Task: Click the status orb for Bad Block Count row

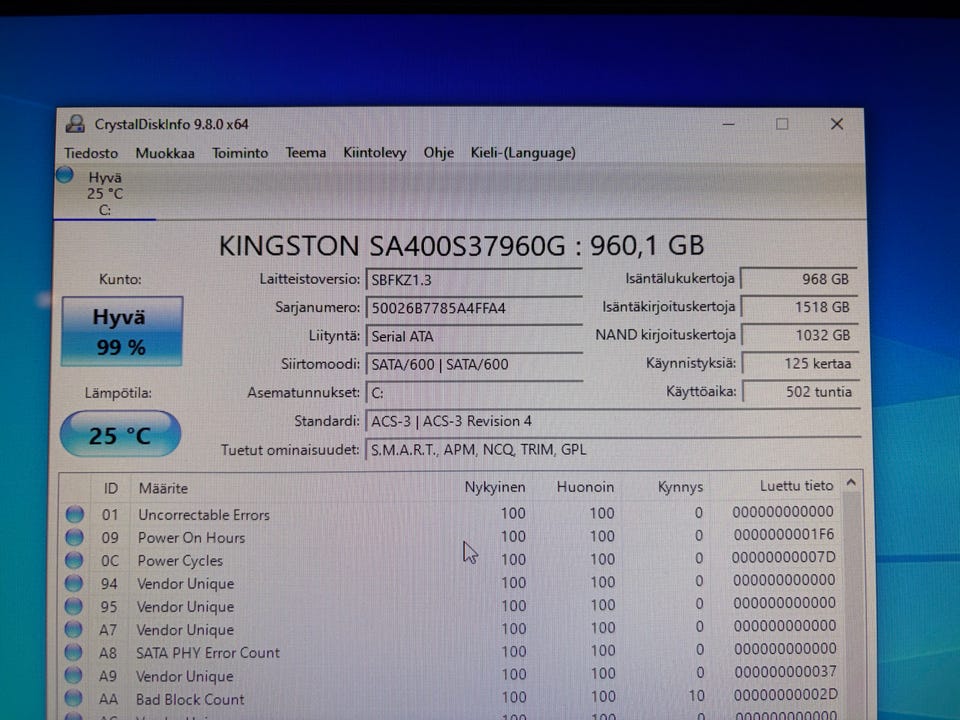Action: [x=73, y=698]
